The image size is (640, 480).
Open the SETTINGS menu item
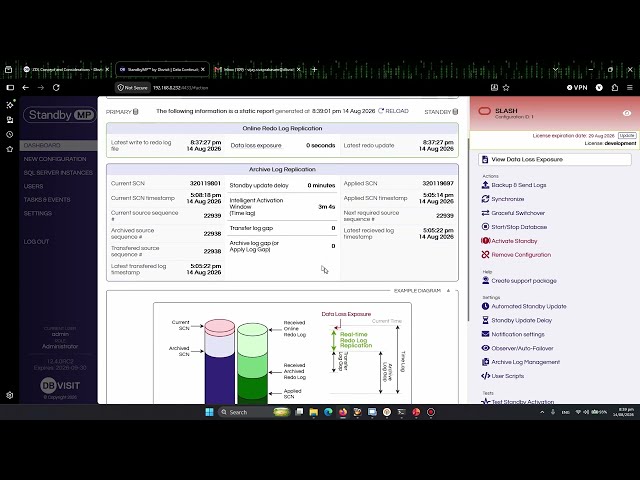pyautogui.click(x=38, y=213)
